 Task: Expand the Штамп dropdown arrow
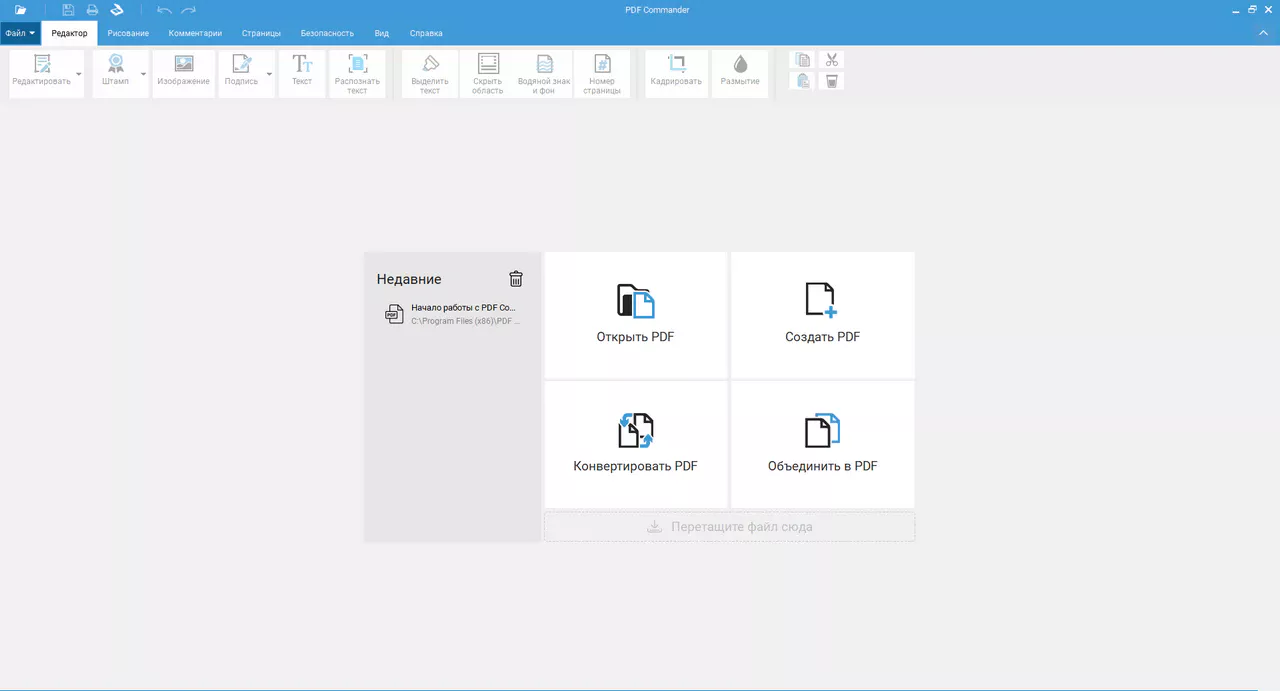[x=143, y=74]
